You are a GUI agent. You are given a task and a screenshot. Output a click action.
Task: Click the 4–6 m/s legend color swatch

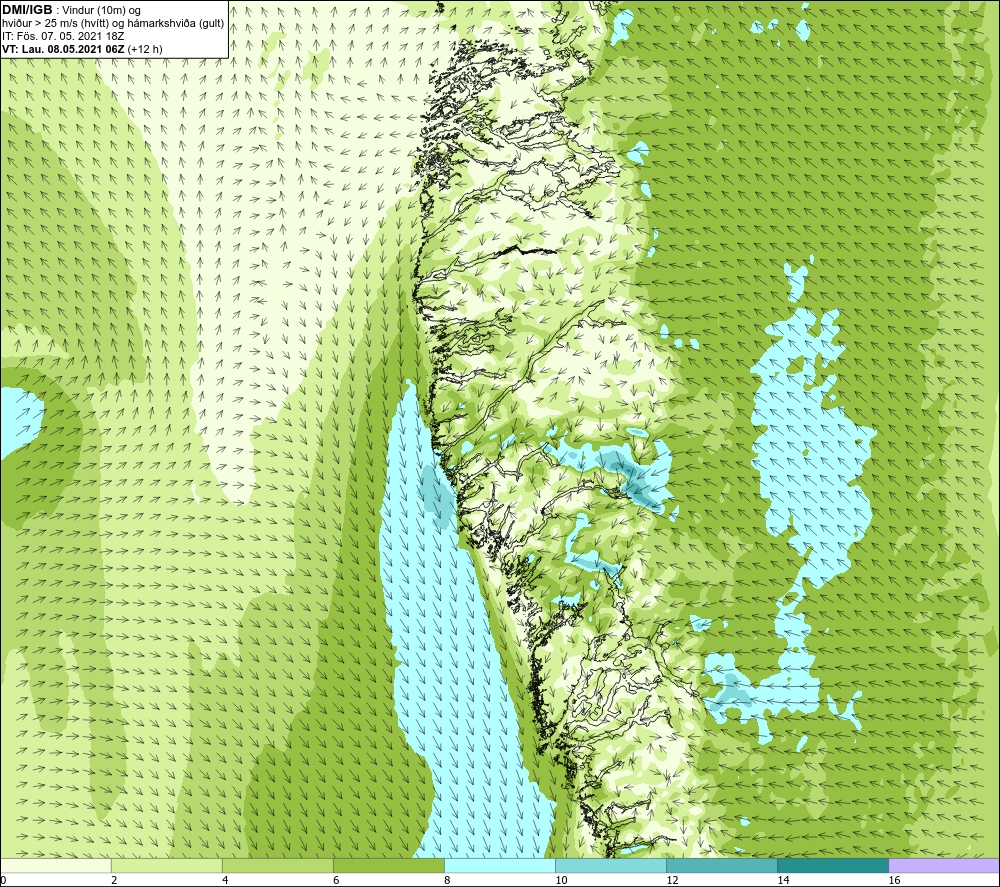tap(277, 865)
